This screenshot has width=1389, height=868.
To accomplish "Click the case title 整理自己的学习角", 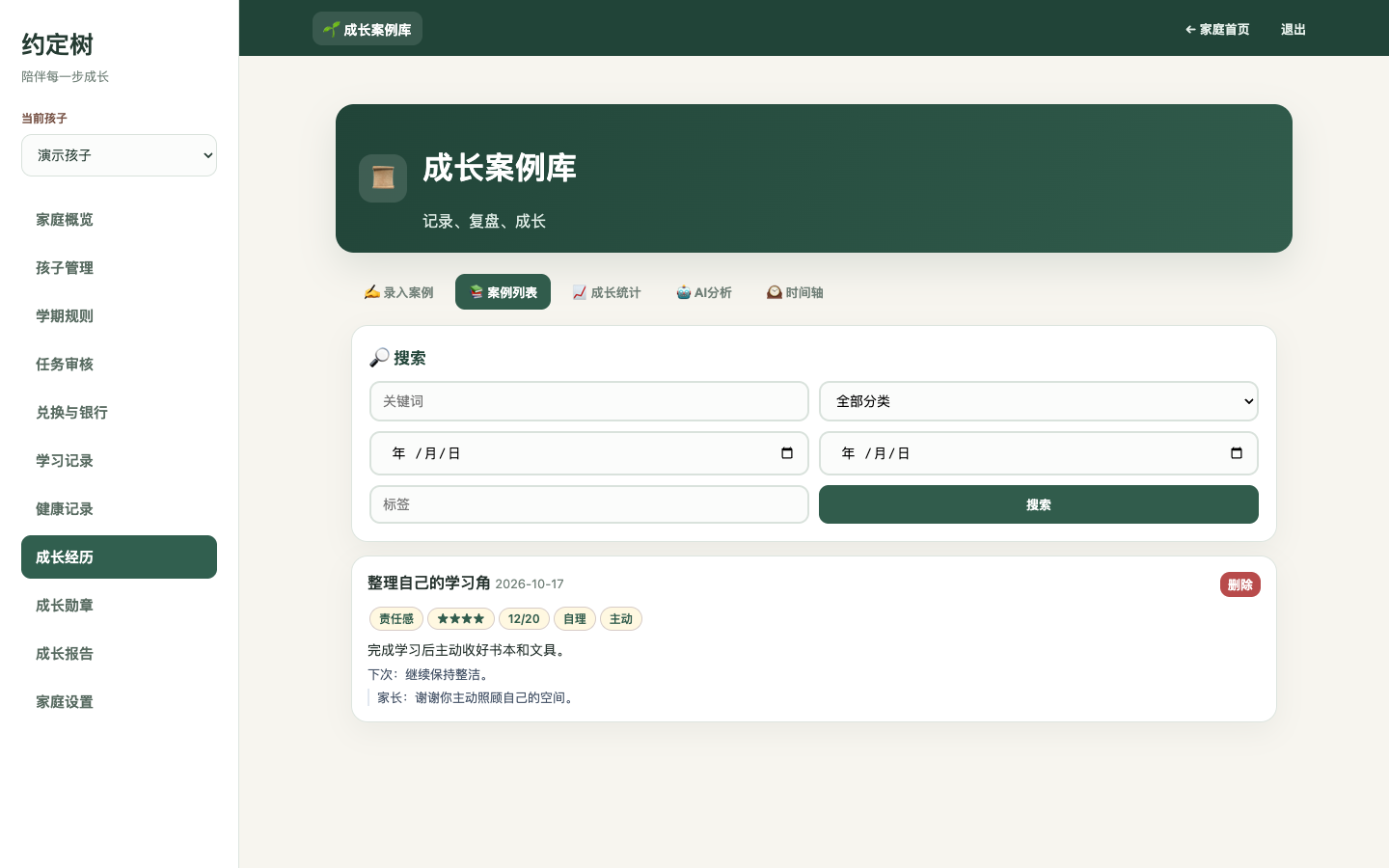I will click(x=429, y=583).
